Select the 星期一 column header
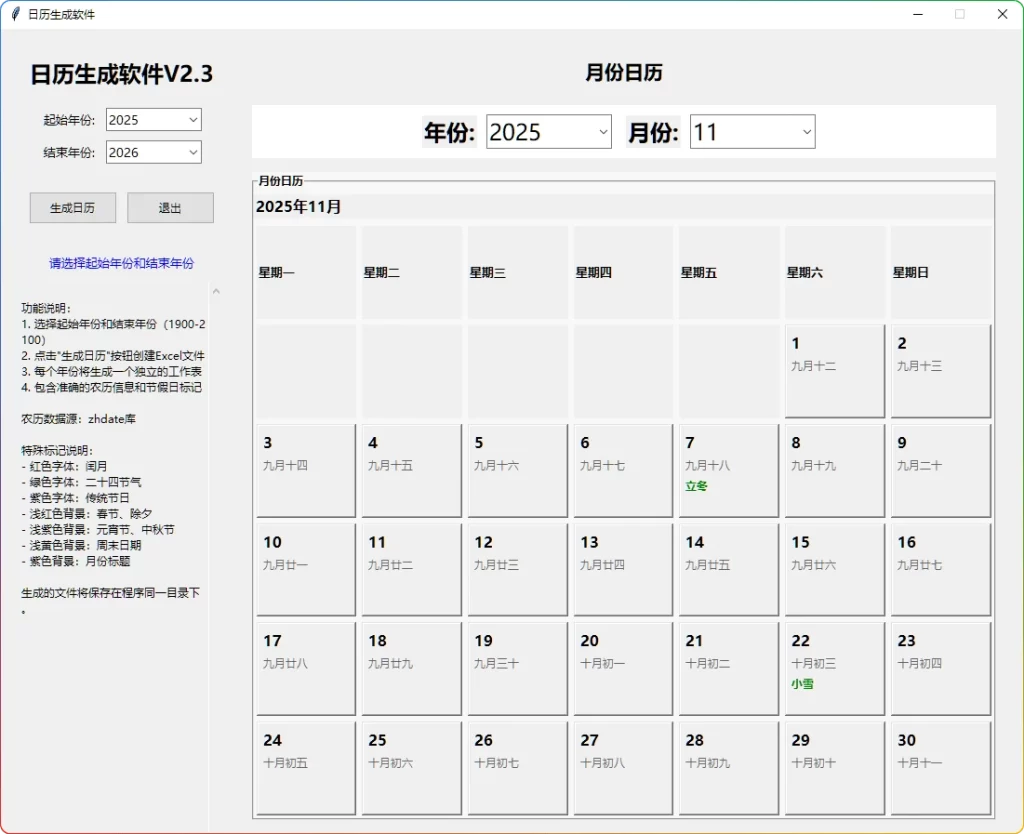 pyautogui.click(x=275, y=271)
